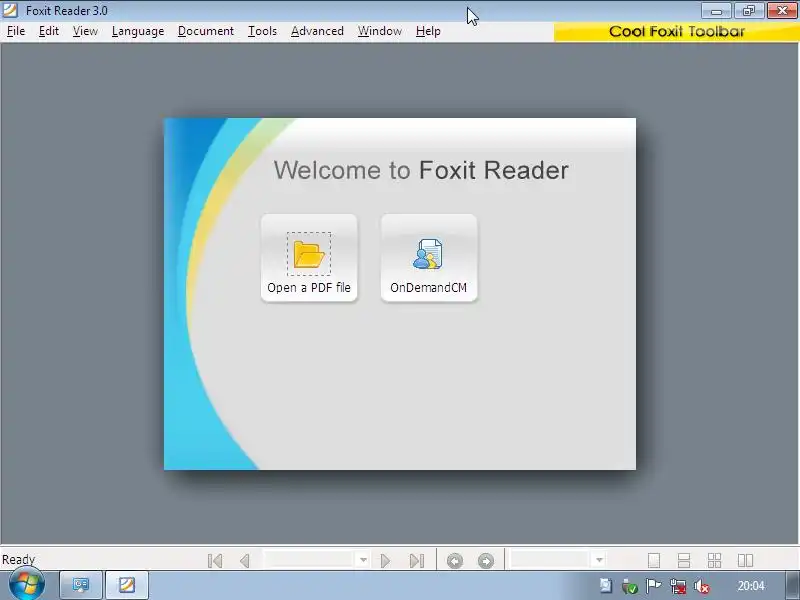Image resolution: width=800 pixels, height=600 pixels.
Task: Switch to facing pages layout
Action: [745, 560]
